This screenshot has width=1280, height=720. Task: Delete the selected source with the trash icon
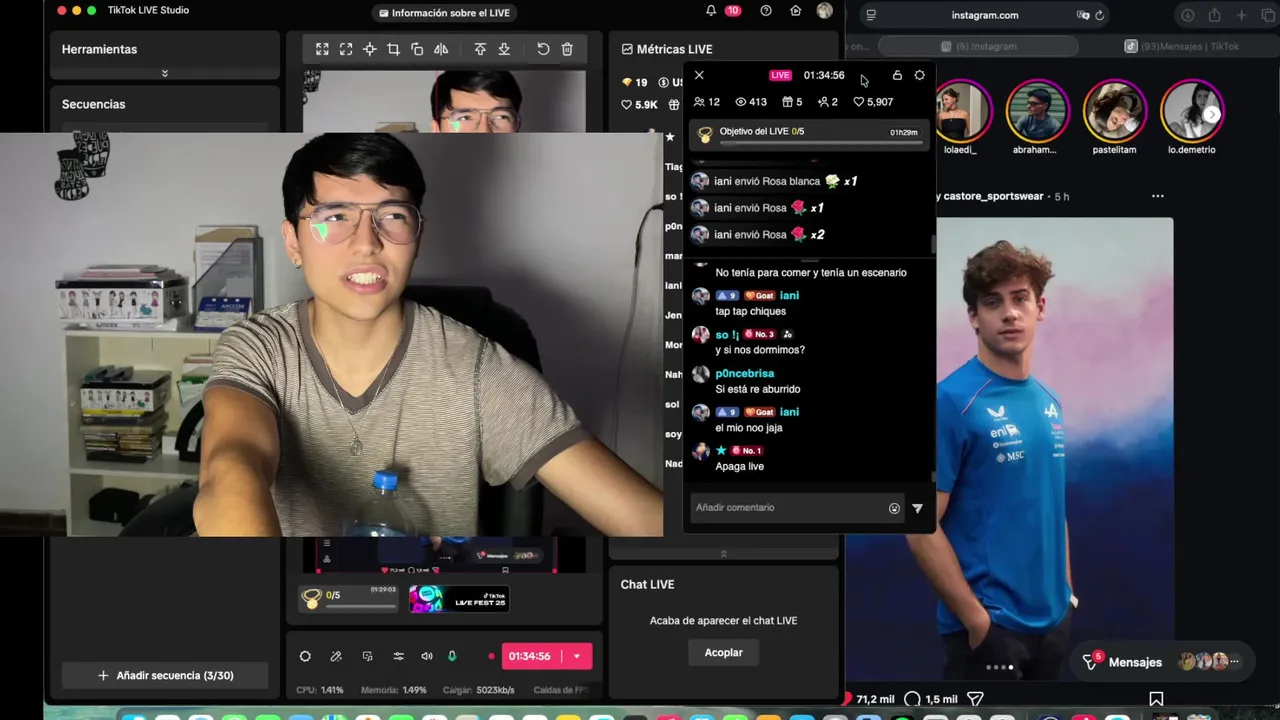[567, 49]
